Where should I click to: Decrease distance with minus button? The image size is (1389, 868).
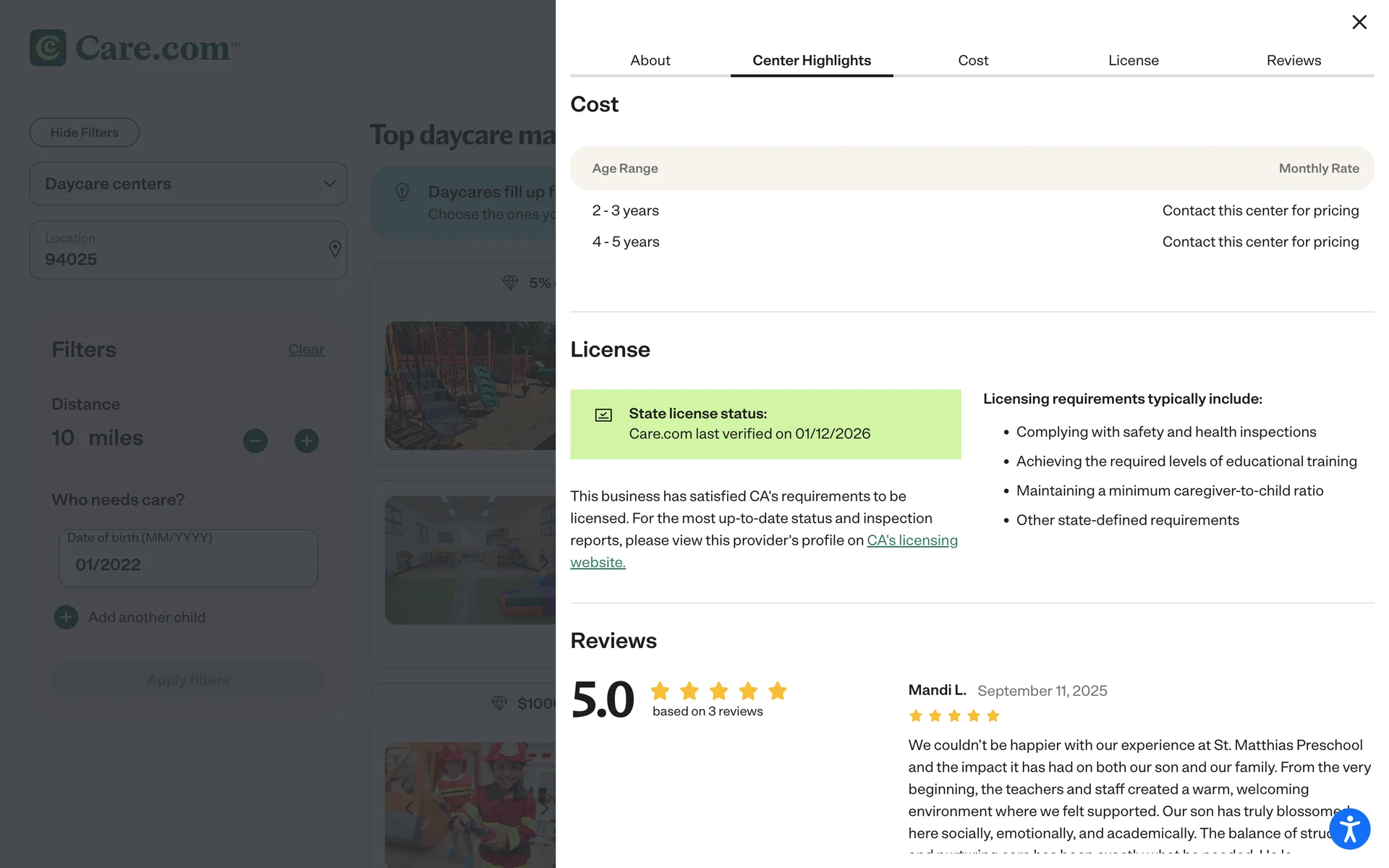coord(255,441)
